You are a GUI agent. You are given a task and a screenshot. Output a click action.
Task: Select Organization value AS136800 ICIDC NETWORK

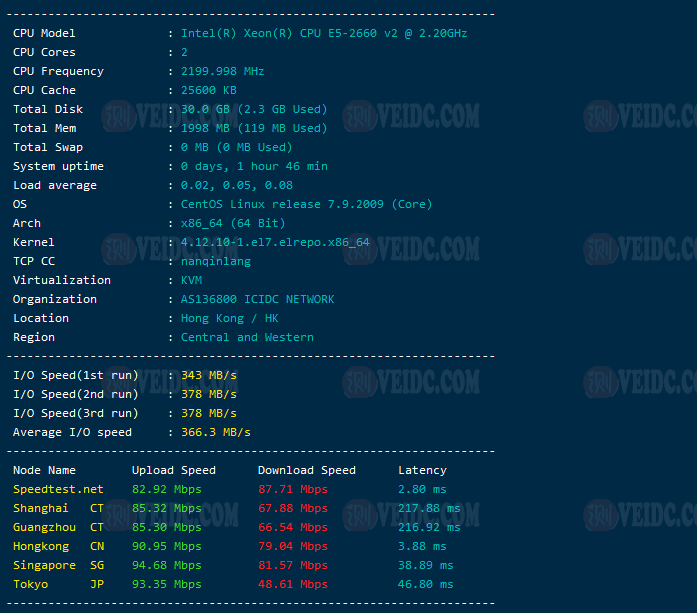[x=257, y=300]
